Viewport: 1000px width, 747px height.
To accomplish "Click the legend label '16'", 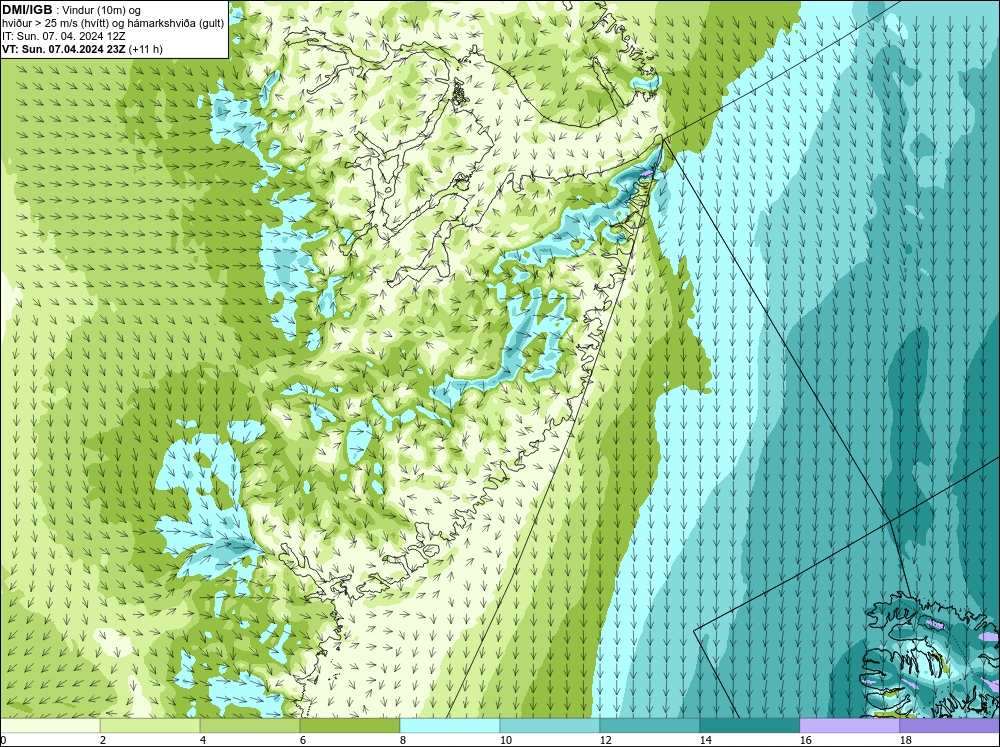I will tap(805, 740).
